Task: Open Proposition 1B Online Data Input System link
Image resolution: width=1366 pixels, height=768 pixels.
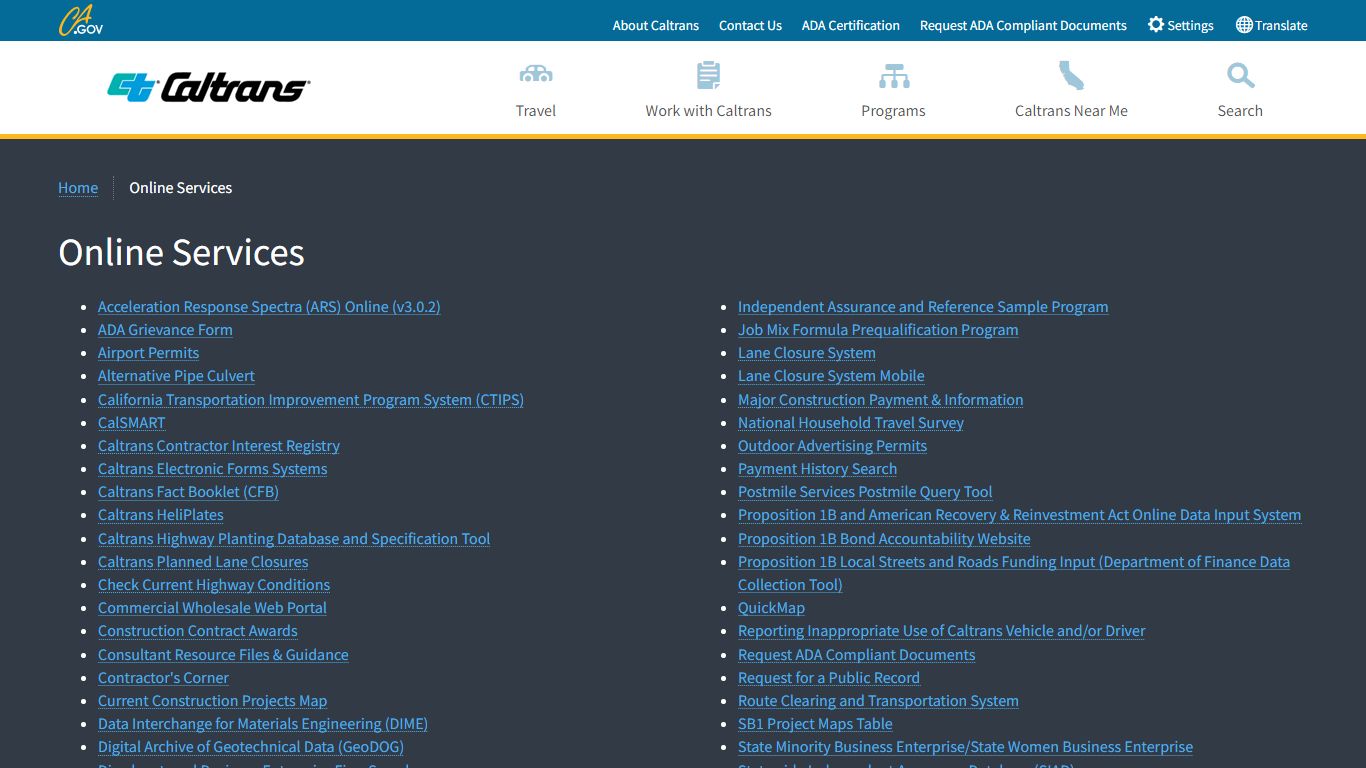Action: (x=1019, y=515)
